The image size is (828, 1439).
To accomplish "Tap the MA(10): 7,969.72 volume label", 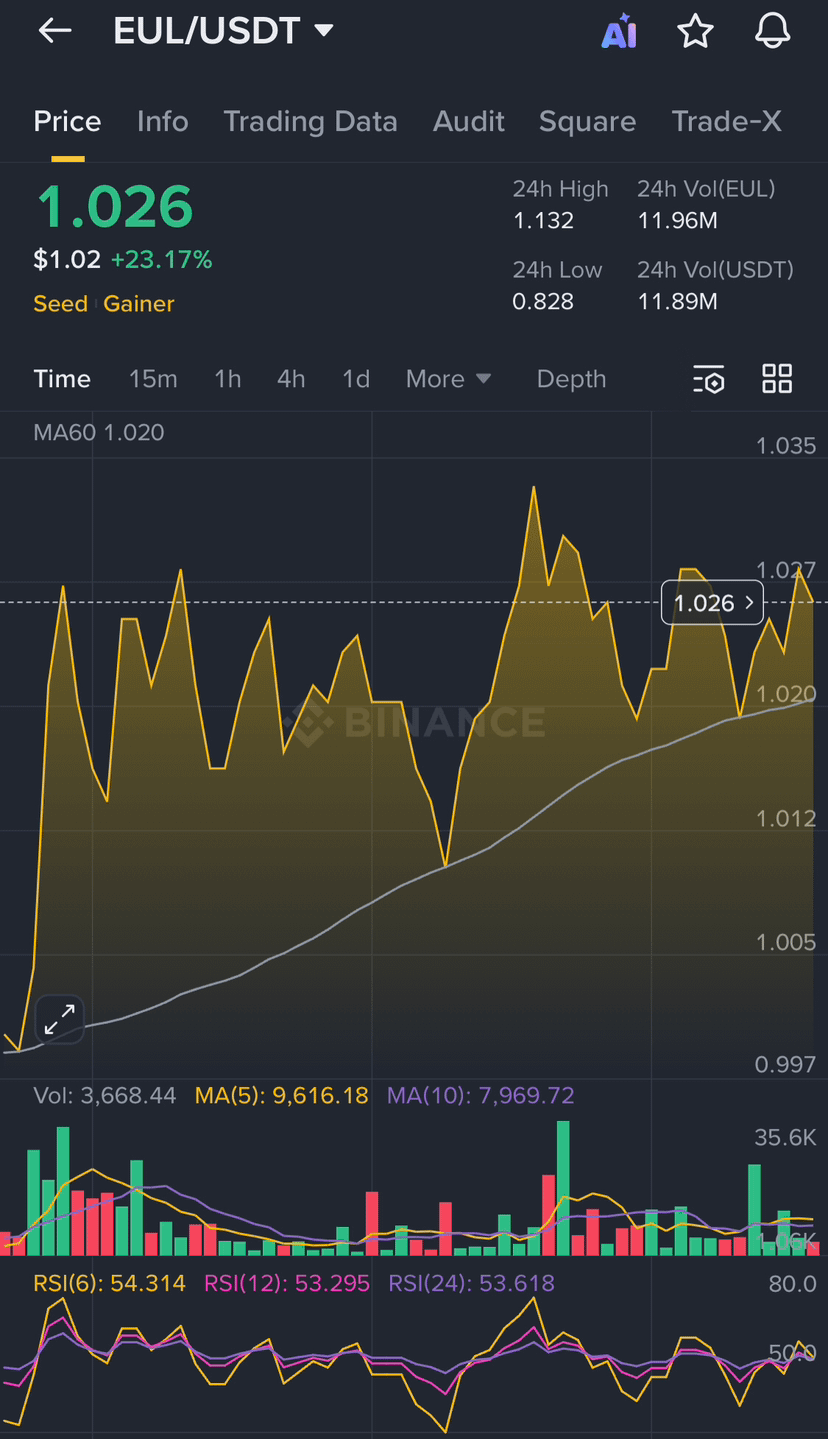I will [481, 1096].
